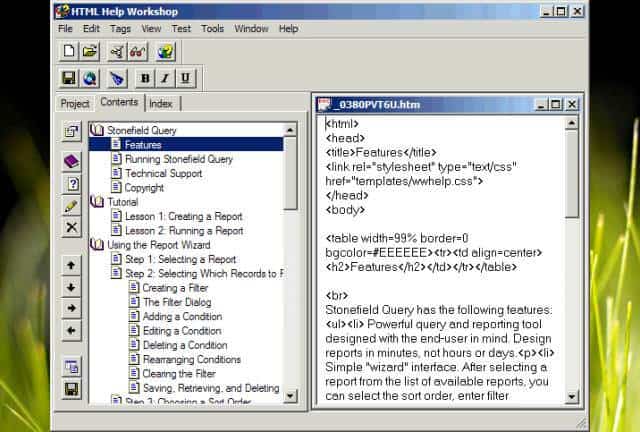Select Rearranging Conditions topic
640x432 pixels.
(x=191, y=359)
